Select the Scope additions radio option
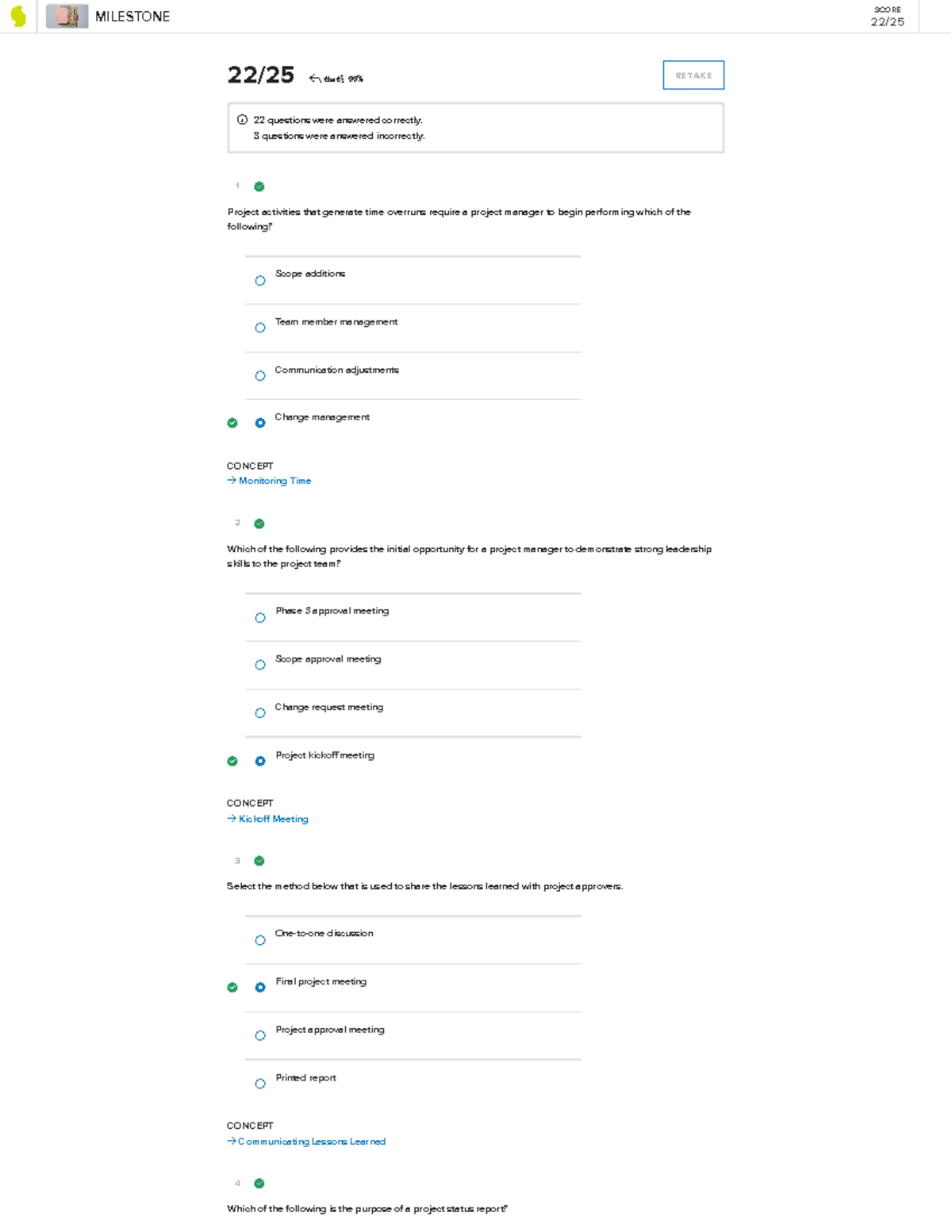 point(260,281)
